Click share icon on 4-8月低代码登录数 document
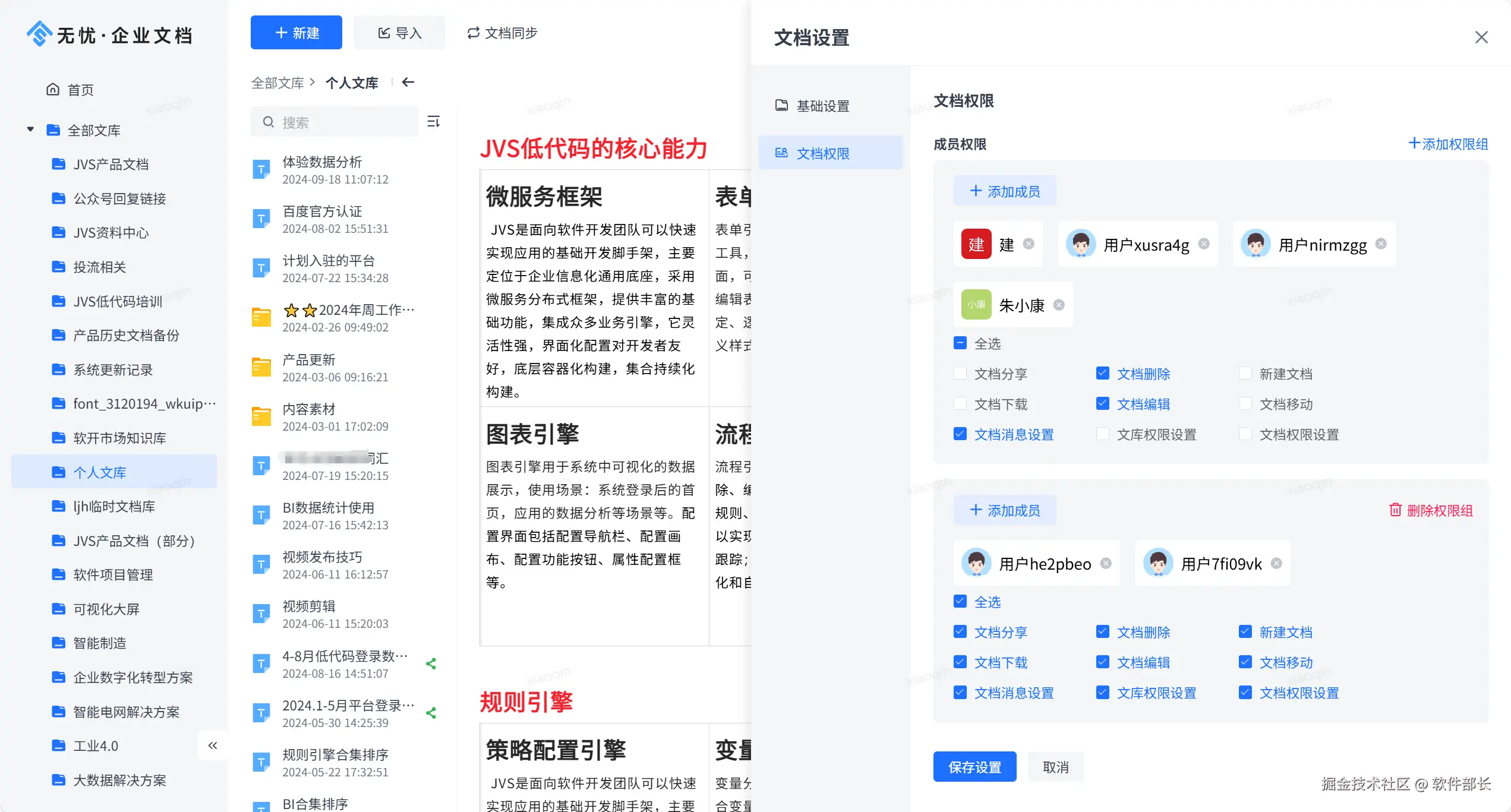The image size is (1511, 812). point(431,663)
